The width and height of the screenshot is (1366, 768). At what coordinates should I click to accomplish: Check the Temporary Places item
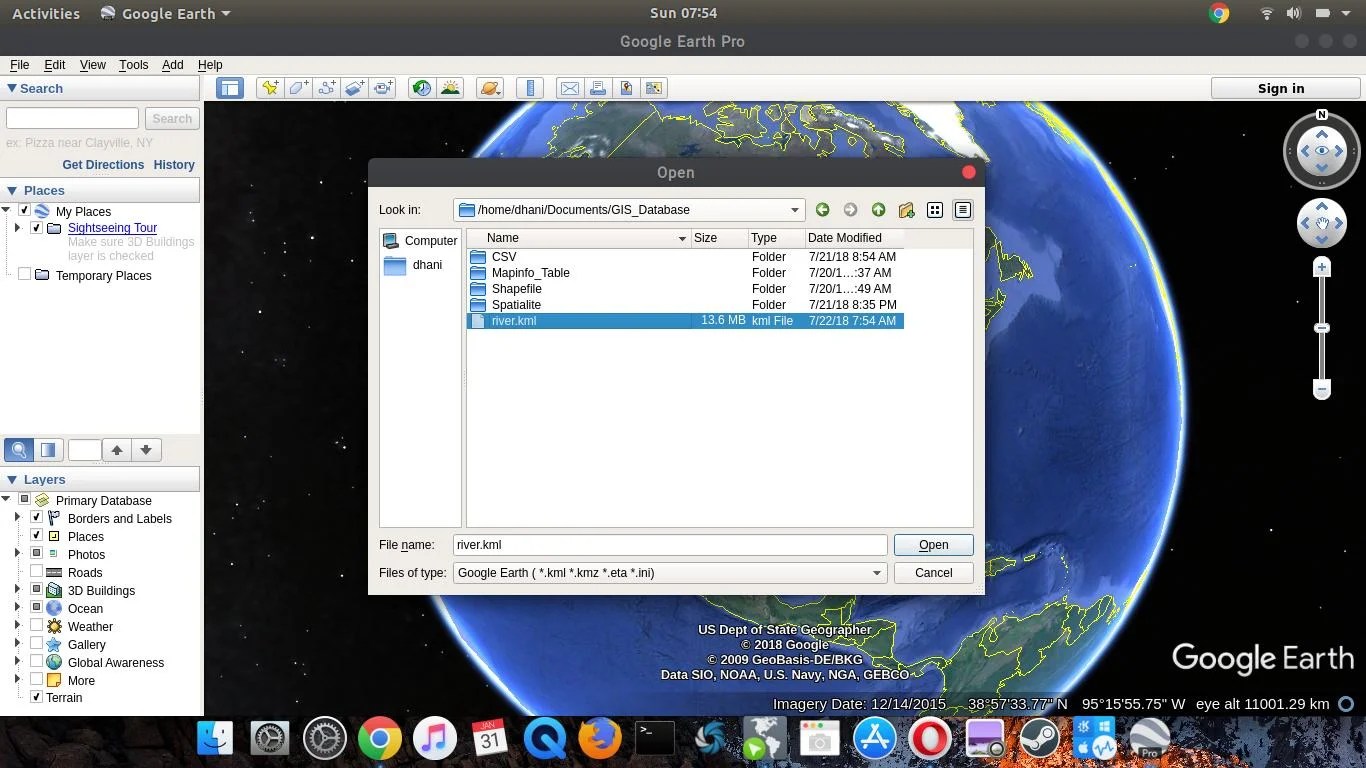[x=26, y=275]
